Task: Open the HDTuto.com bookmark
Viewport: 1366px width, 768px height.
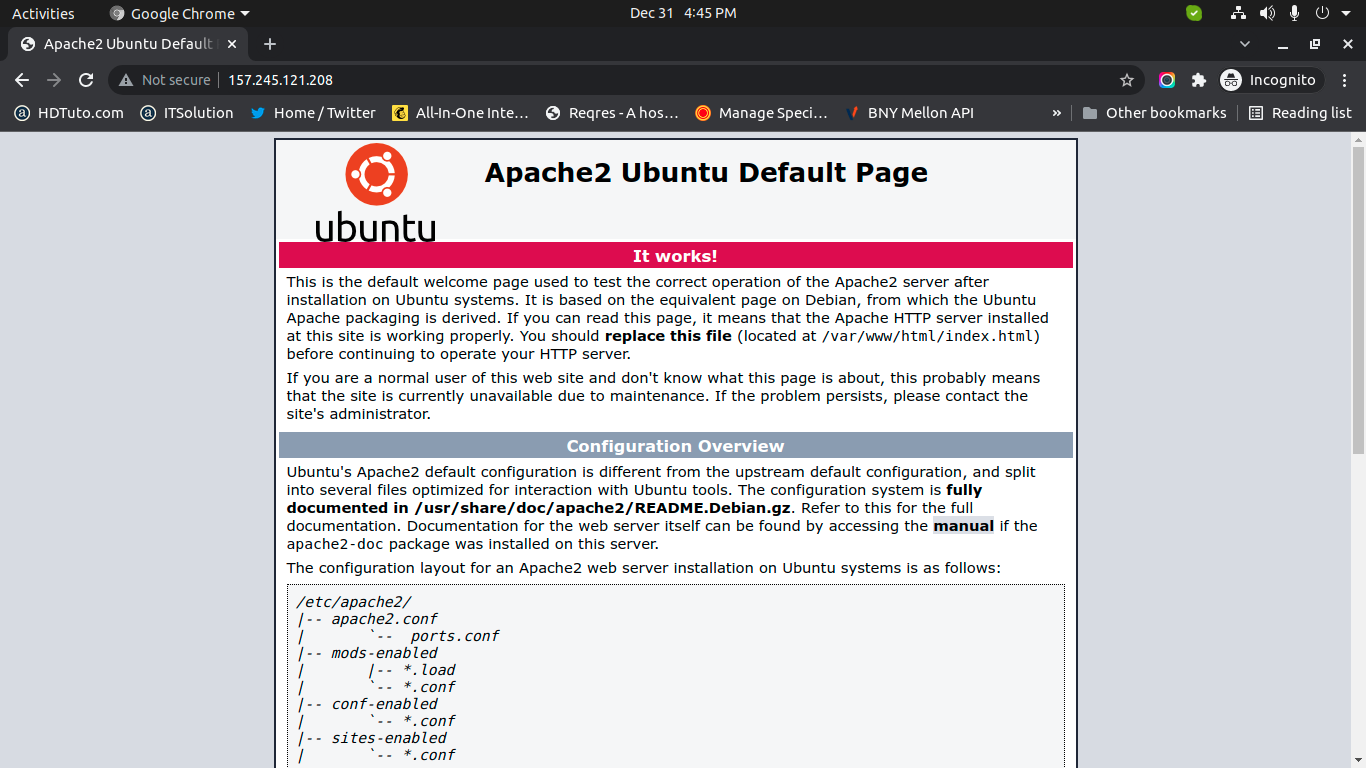Action: tap(69, 113)
